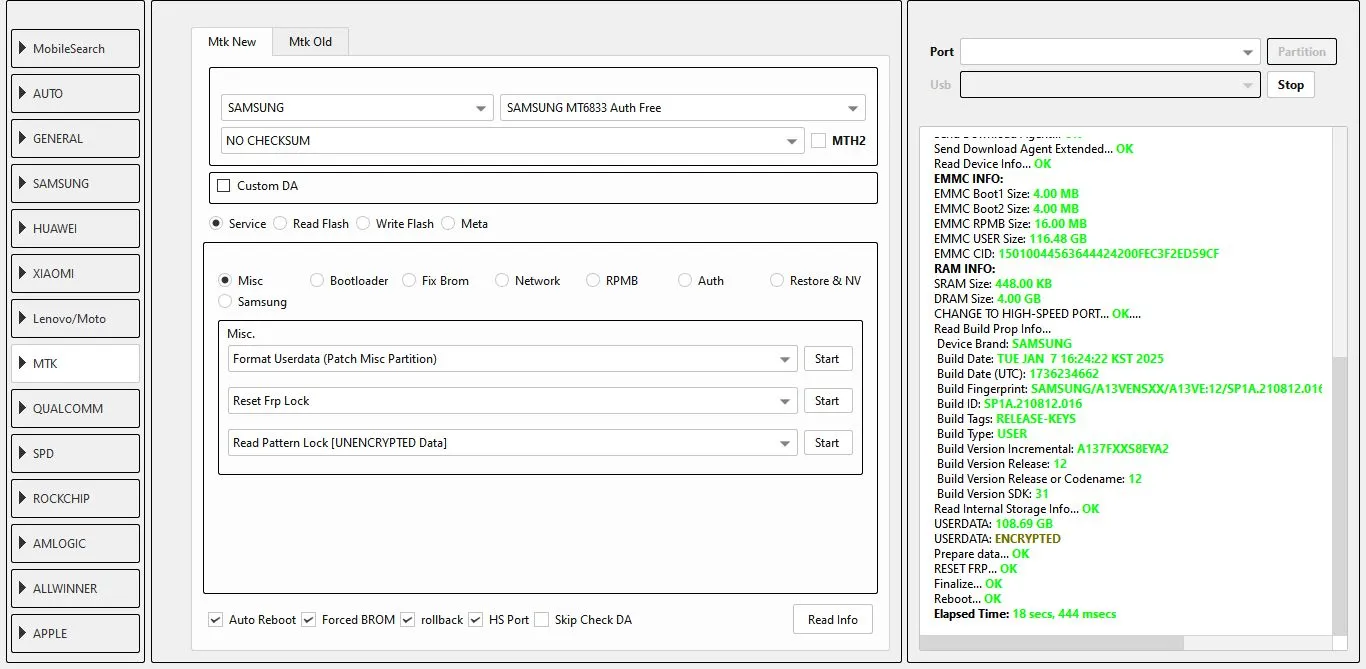Switch to the Mtk Old tab
The width and height of the screenshot is (1366, 669).
(x=310, y=41)
